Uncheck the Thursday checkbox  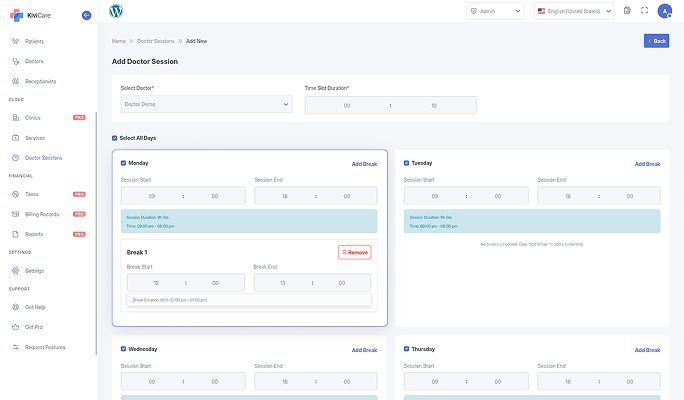[407, 349]
